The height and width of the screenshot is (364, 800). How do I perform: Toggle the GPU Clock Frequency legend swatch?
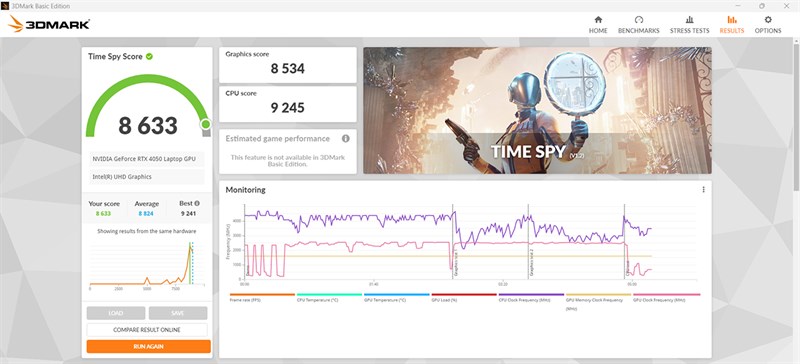point(666,295)
